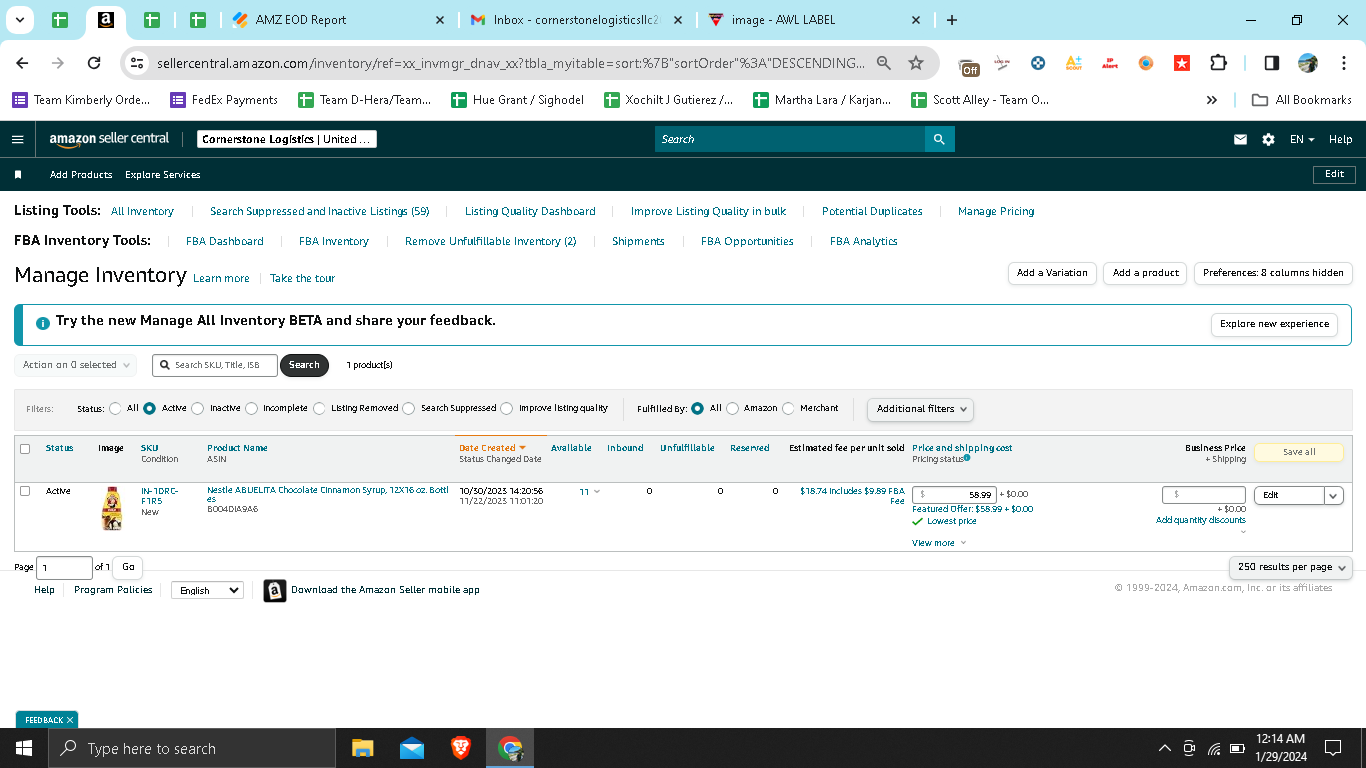Screen dimensions: 1366x768
Task: Expand the available quantity 11 dropdown
Action: 590,492
